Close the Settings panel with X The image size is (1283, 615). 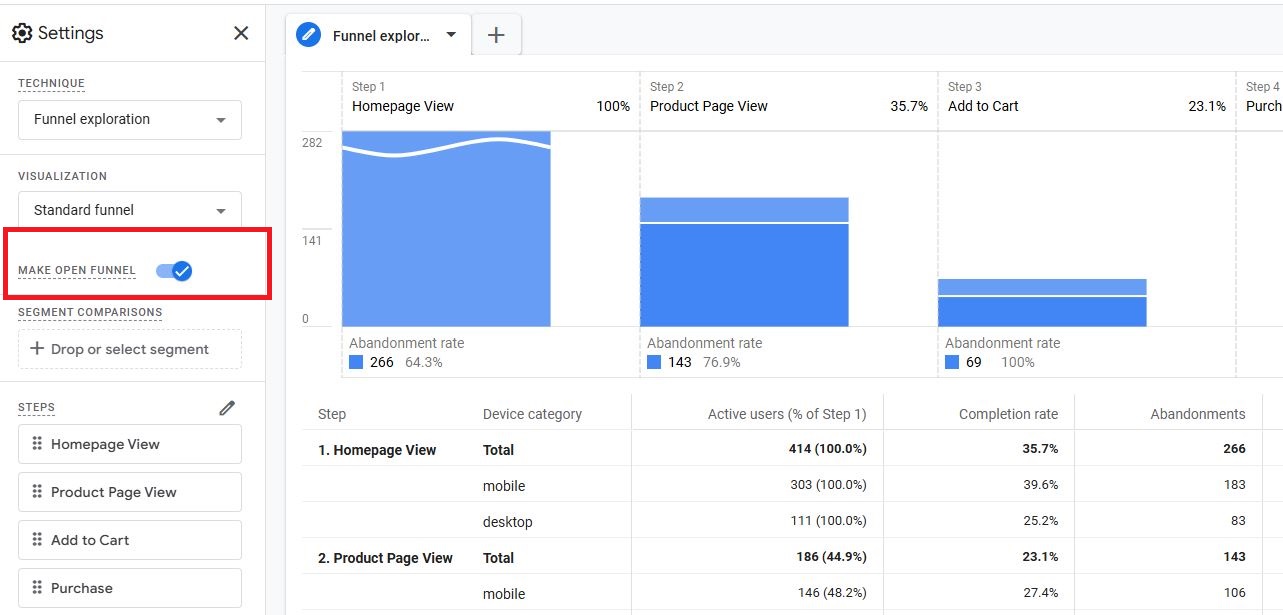[241, 33]
